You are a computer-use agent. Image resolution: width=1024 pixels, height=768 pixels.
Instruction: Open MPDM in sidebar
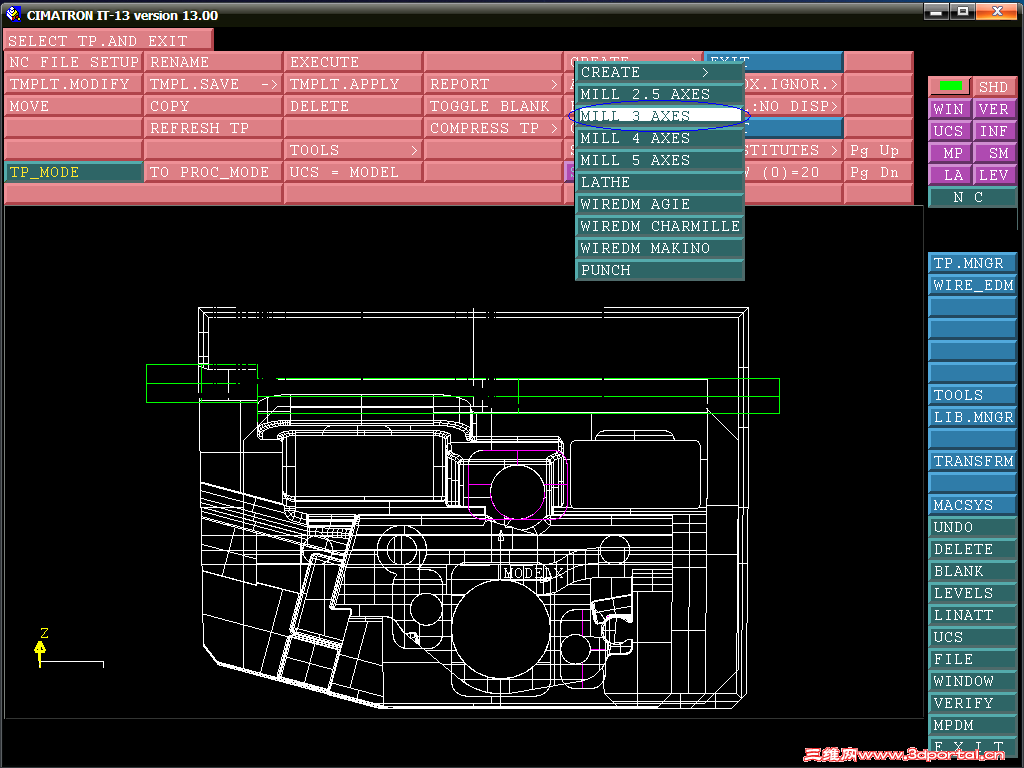tap(972, 726)
